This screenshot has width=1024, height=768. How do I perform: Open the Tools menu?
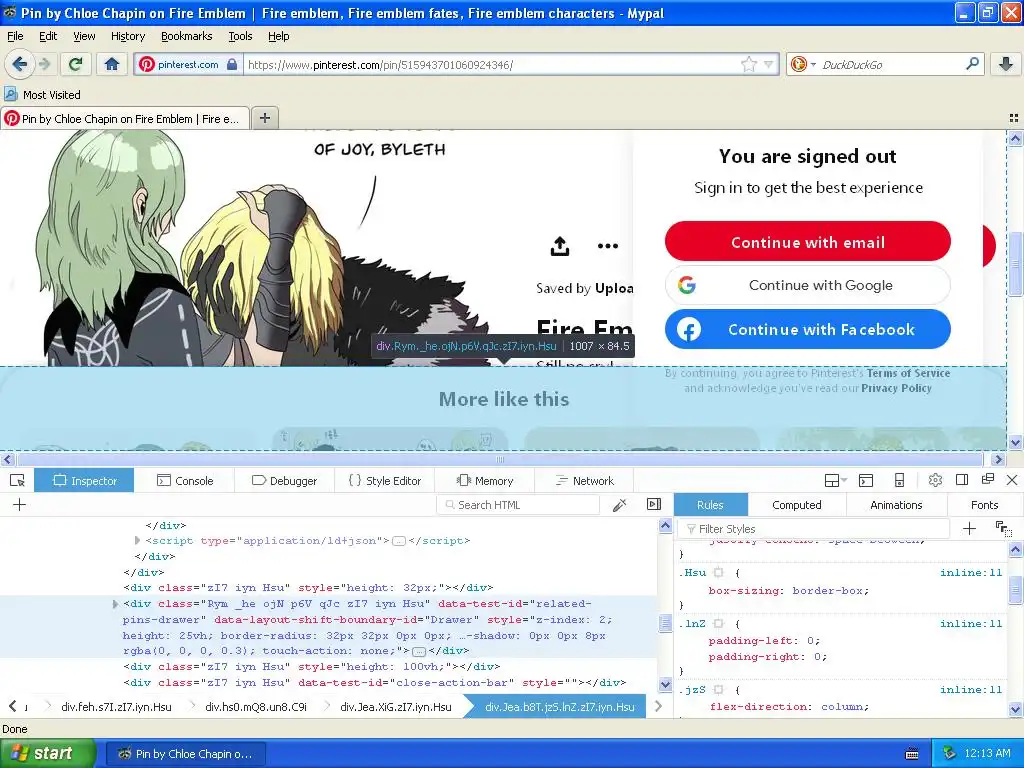tap(240, 36)
